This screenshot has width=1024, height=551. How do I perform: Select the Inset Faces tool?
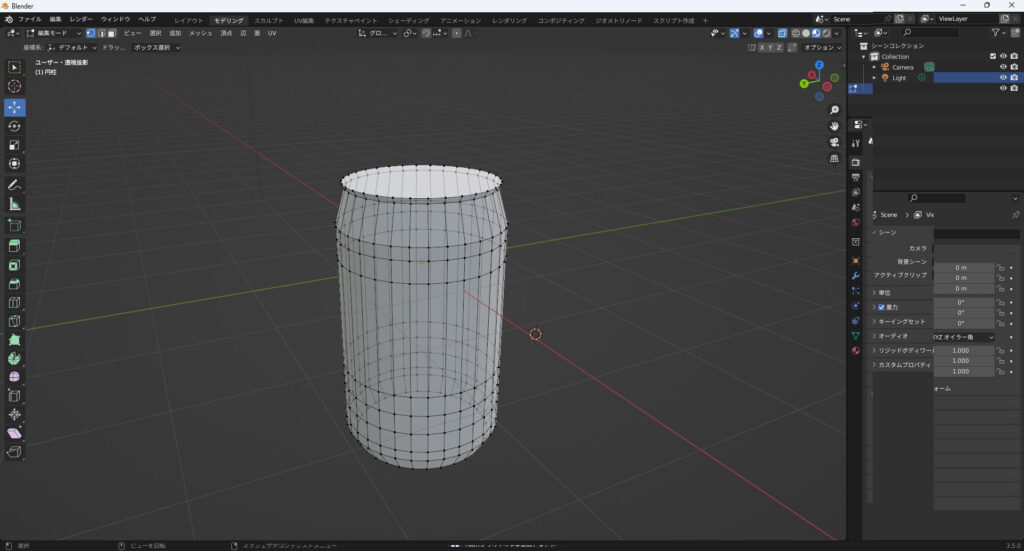[14, 265]
